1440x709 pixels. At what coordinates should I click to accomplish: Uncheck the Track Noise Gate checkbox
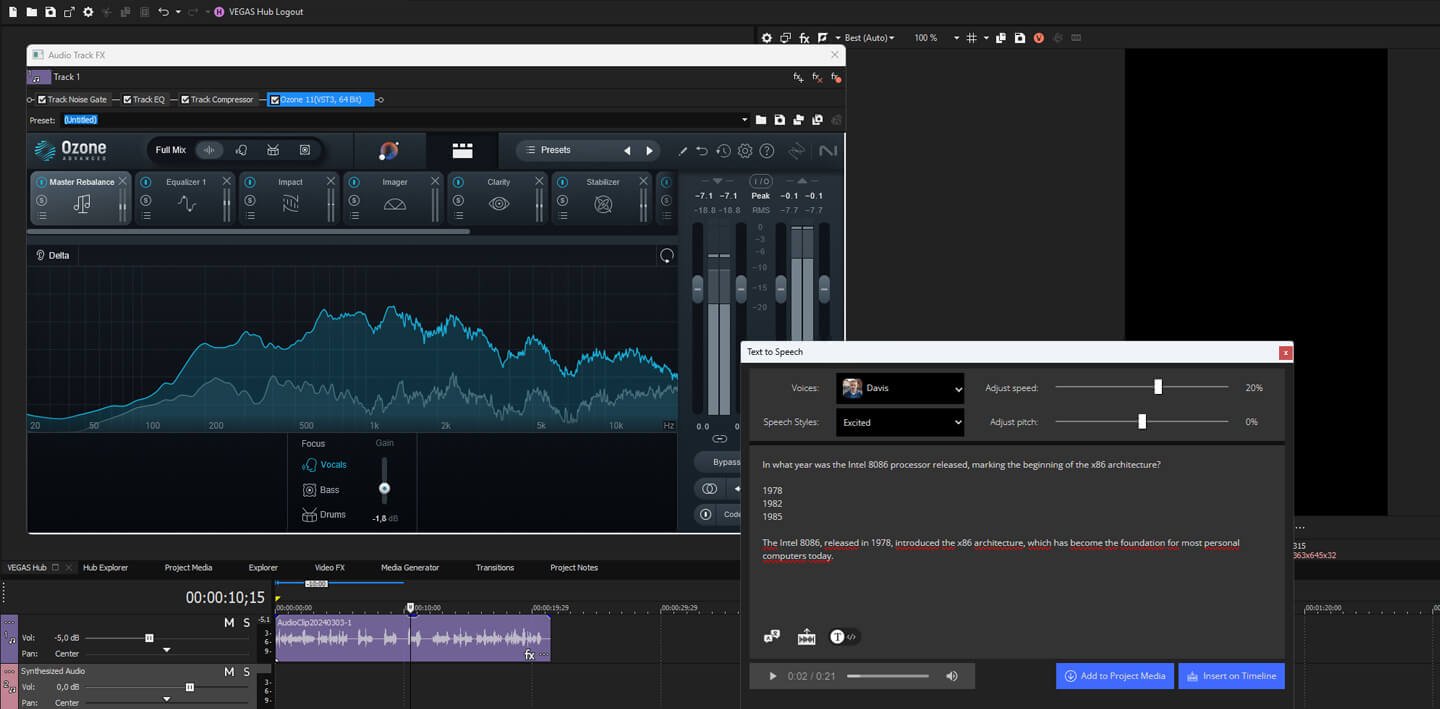(x=42, y=100)
